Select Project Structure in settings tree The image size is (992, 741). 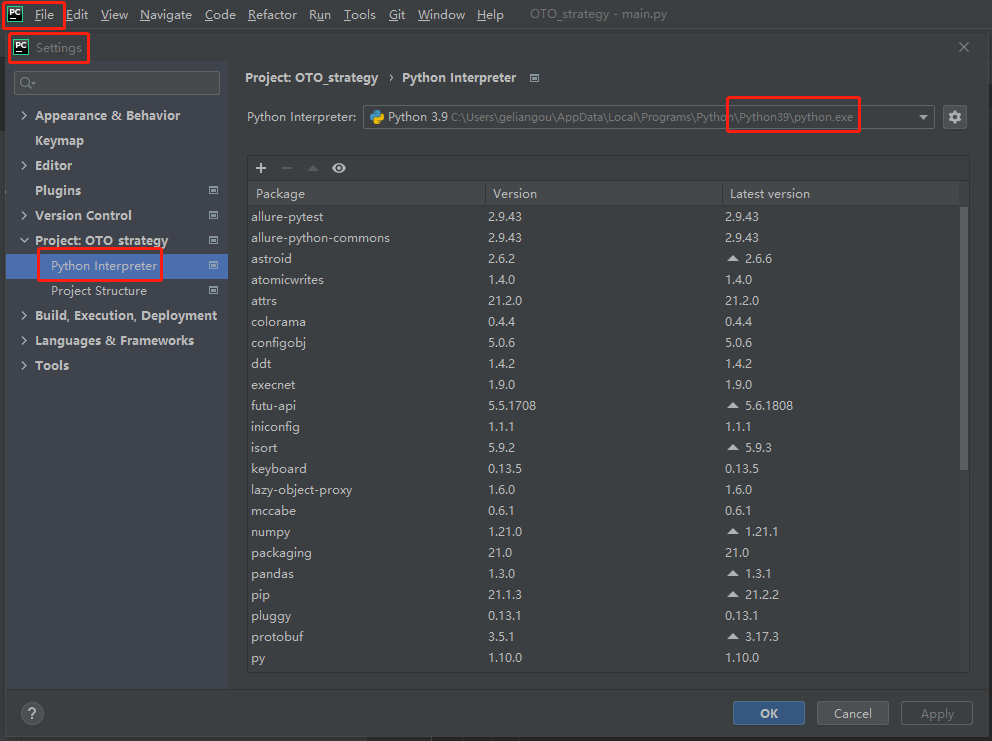point(99,291)
